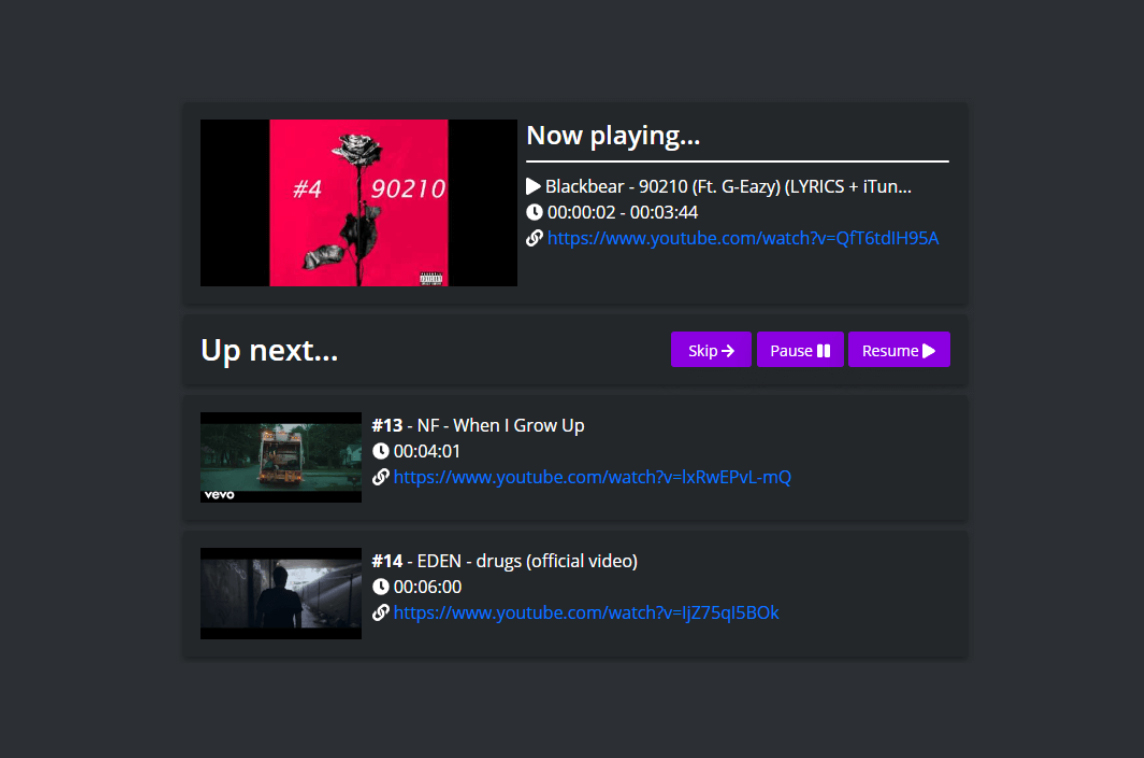Image resolution: width=1144 pixels, height=758 pixels.
Task: Pause the playback
Action: 800,349
